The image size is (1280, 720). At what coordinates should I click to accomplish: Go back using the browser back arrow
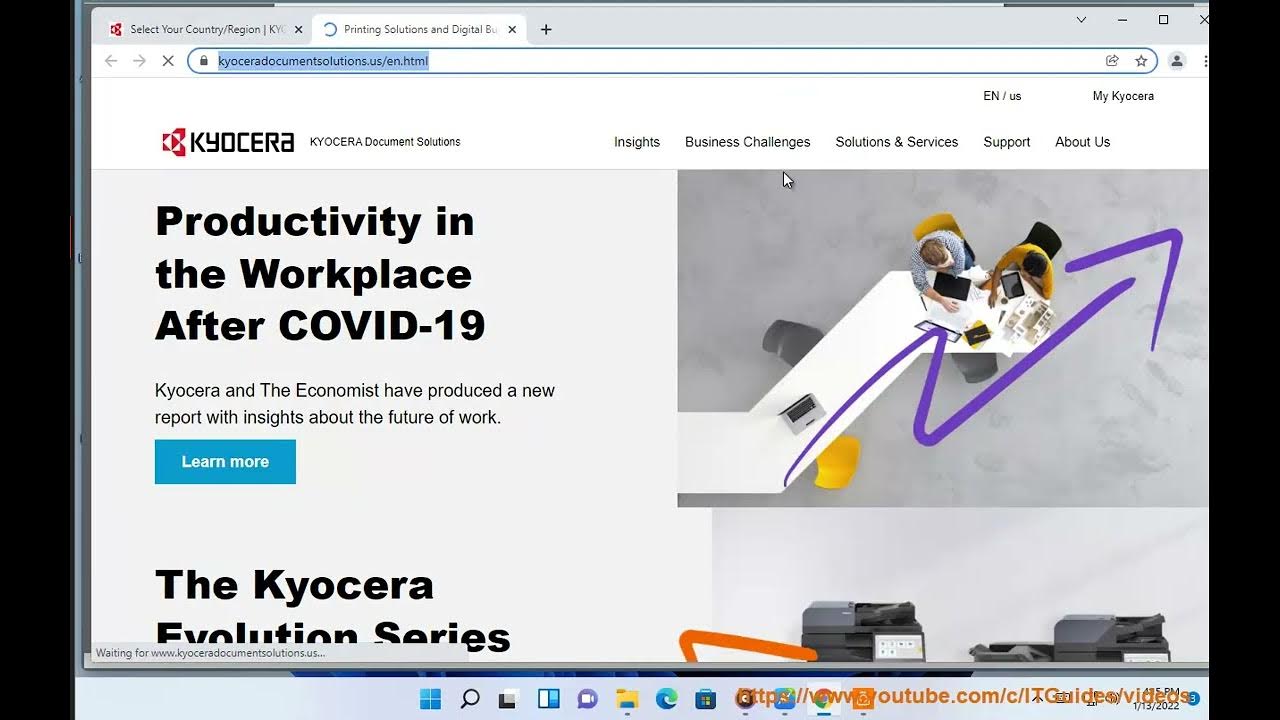click(111, 61)
